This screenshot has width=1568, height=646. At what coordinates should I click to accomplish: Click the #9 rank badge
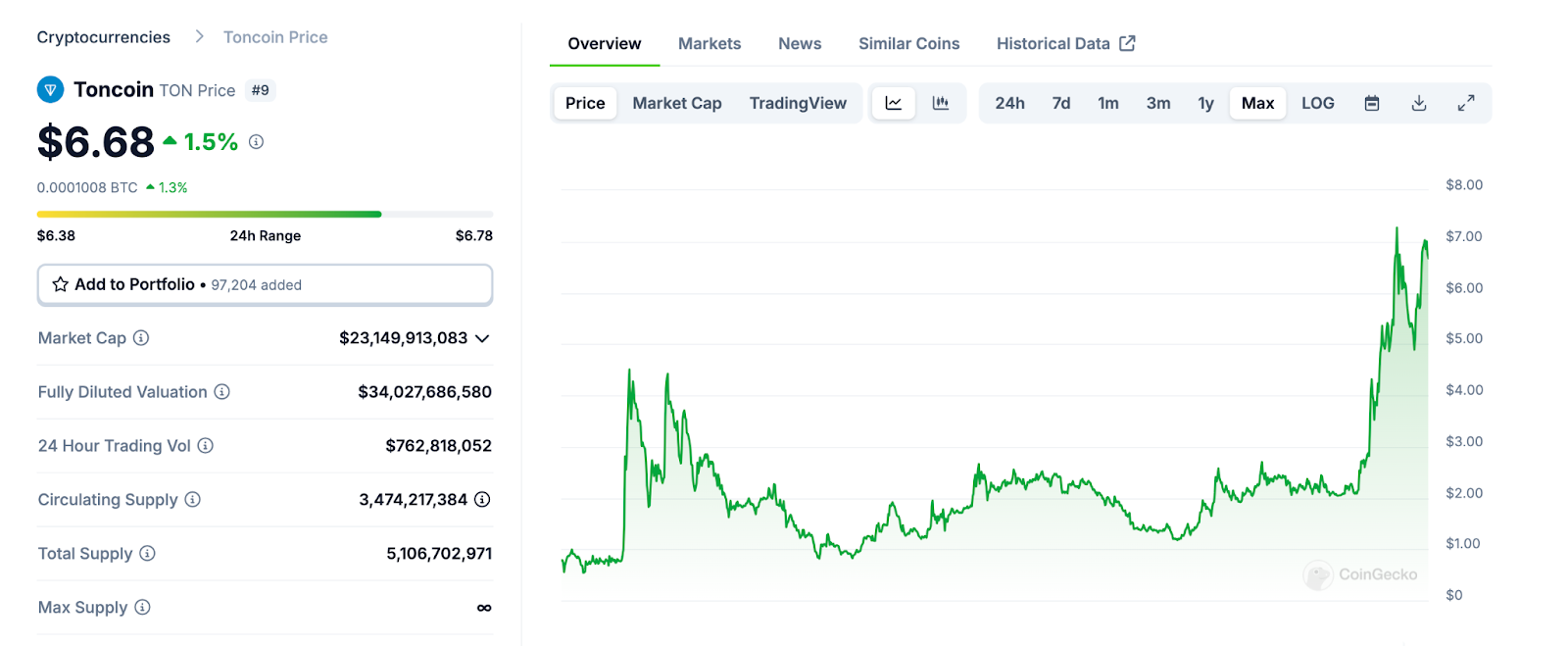(x=260, y=90)
